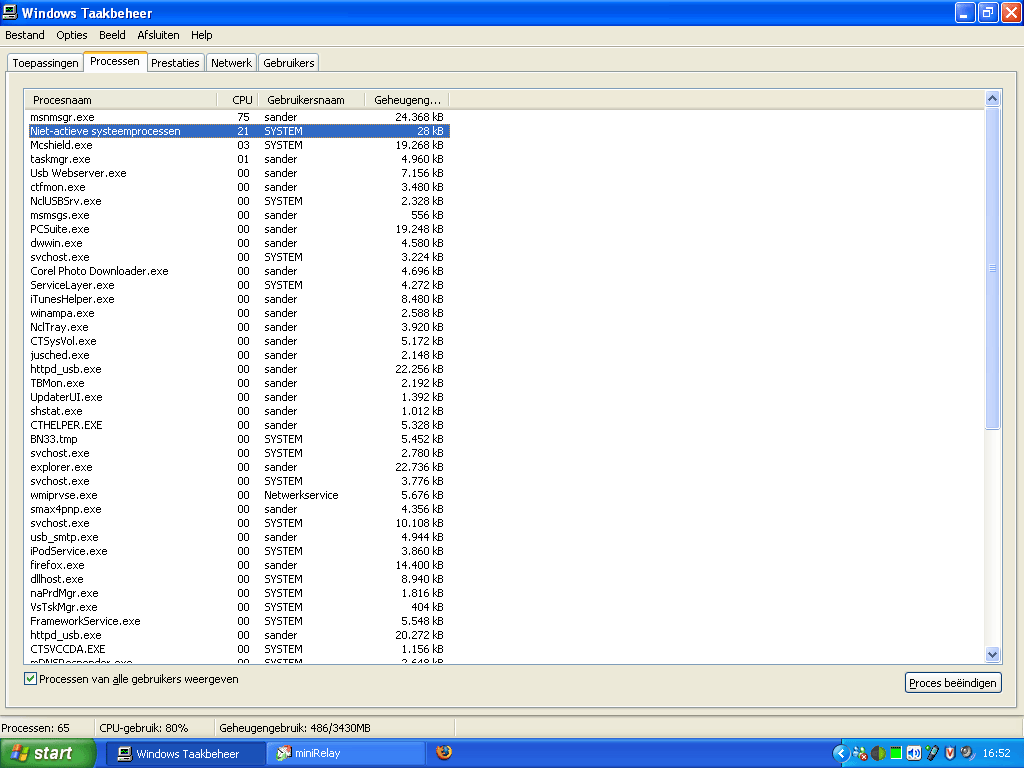Click the scrollbar up arrow

click(992, 99)
